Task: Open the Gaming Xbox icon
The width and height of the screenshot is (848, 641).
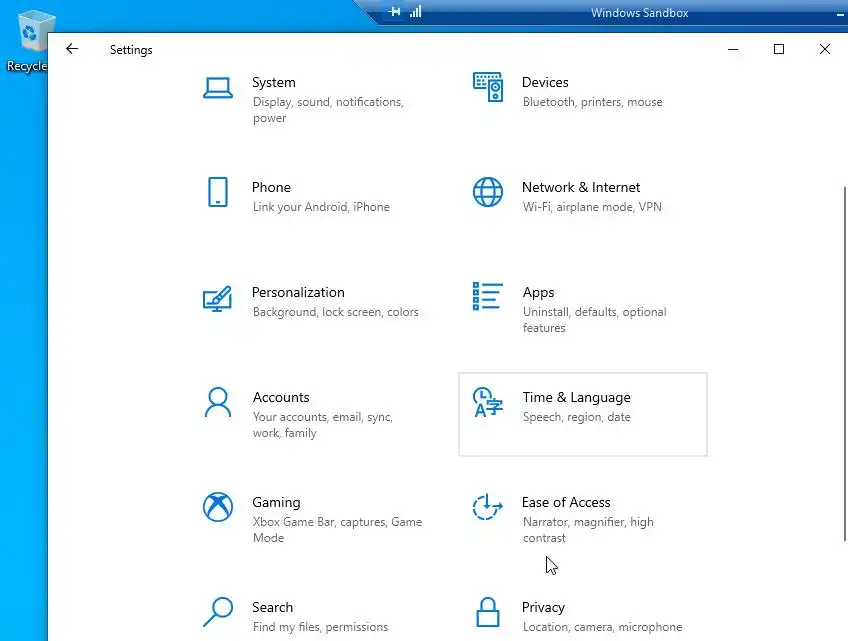Action: point(218,507)
